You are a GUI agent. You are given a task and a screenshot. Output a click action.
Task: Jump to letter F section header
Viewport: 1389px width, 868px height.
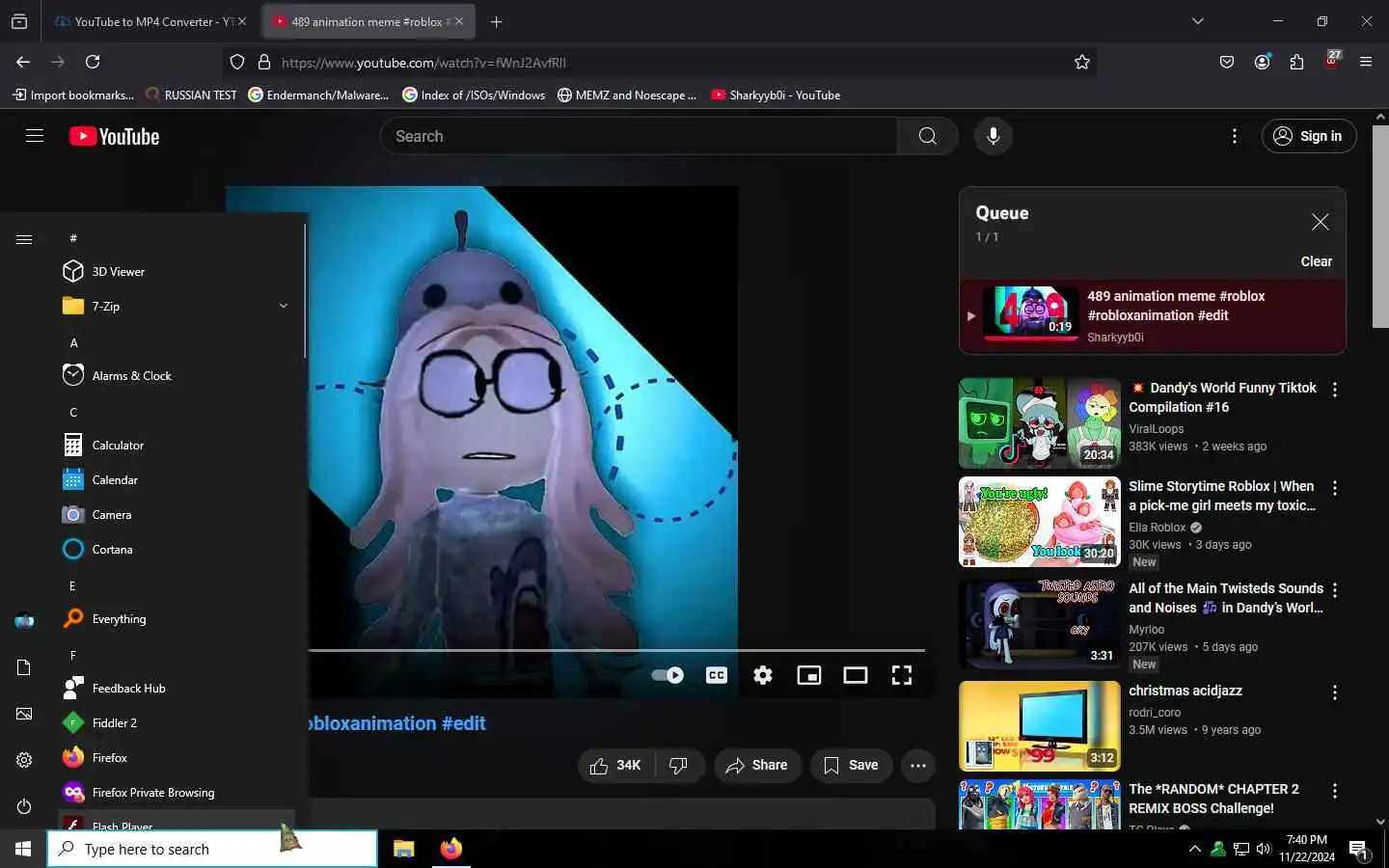point(73,655)
